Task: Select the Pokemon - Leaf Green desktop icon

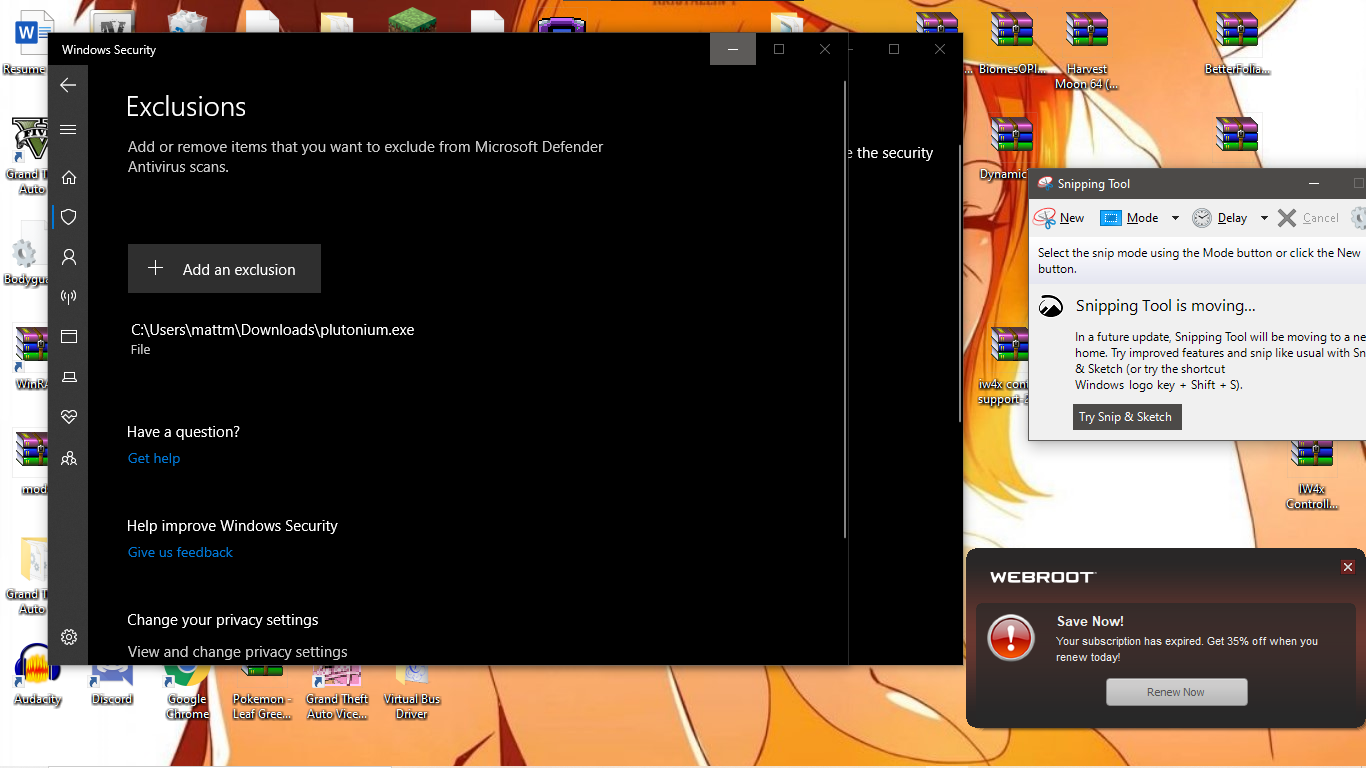Action: pos(262,691)
